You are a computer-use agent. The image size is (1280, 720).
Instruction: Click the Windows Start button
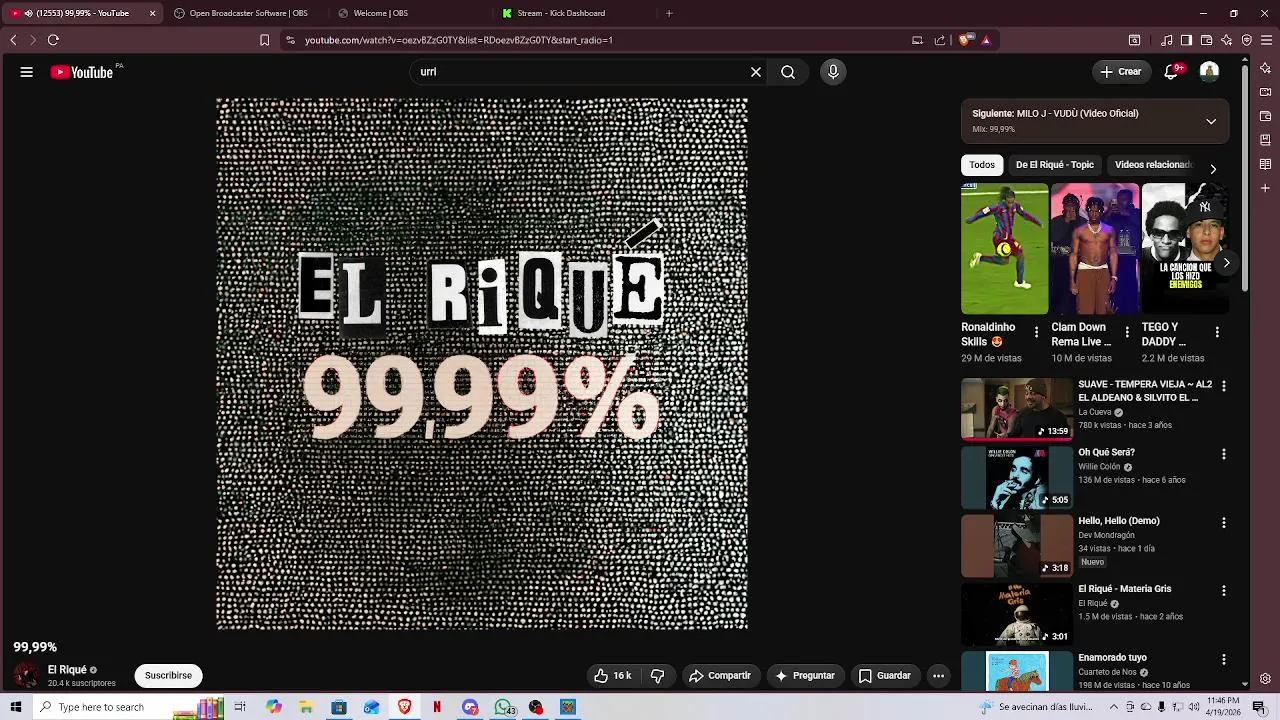coord(15,707)
